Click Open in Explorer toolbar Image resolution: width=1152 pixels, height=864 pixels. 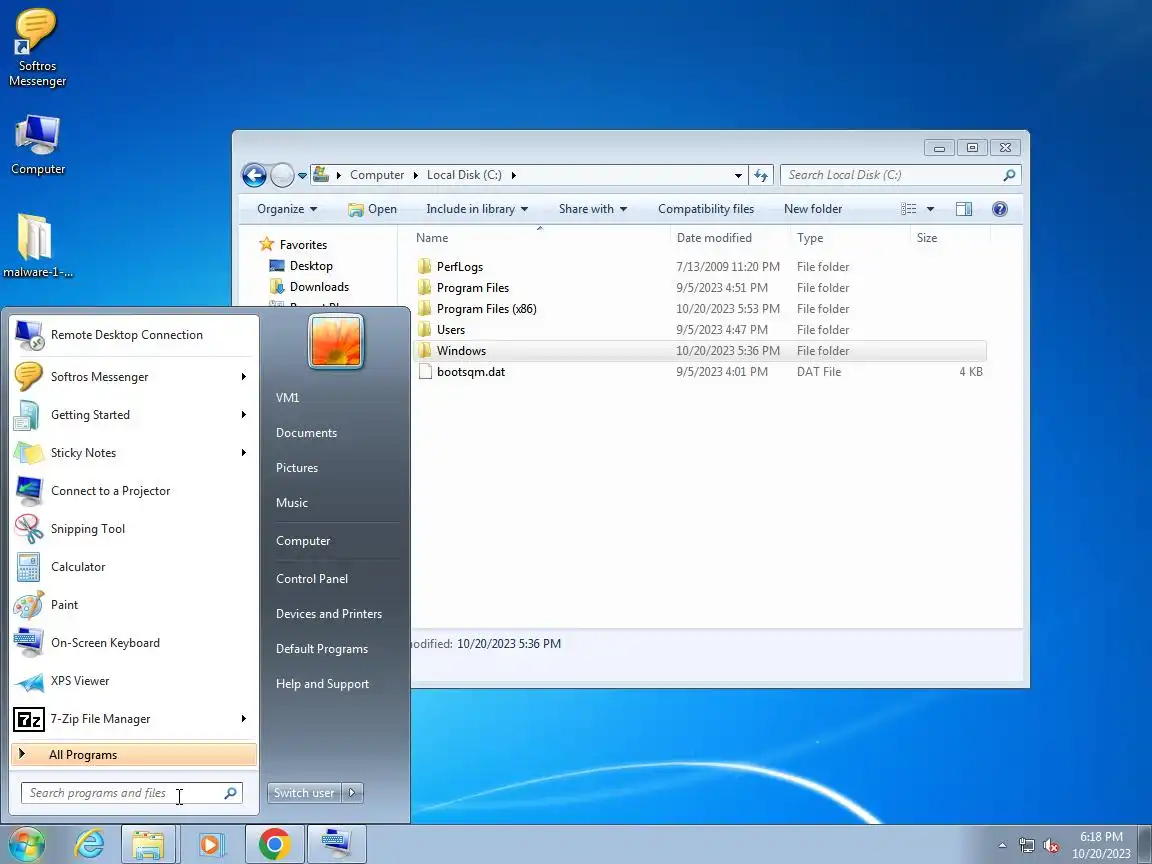372,209
